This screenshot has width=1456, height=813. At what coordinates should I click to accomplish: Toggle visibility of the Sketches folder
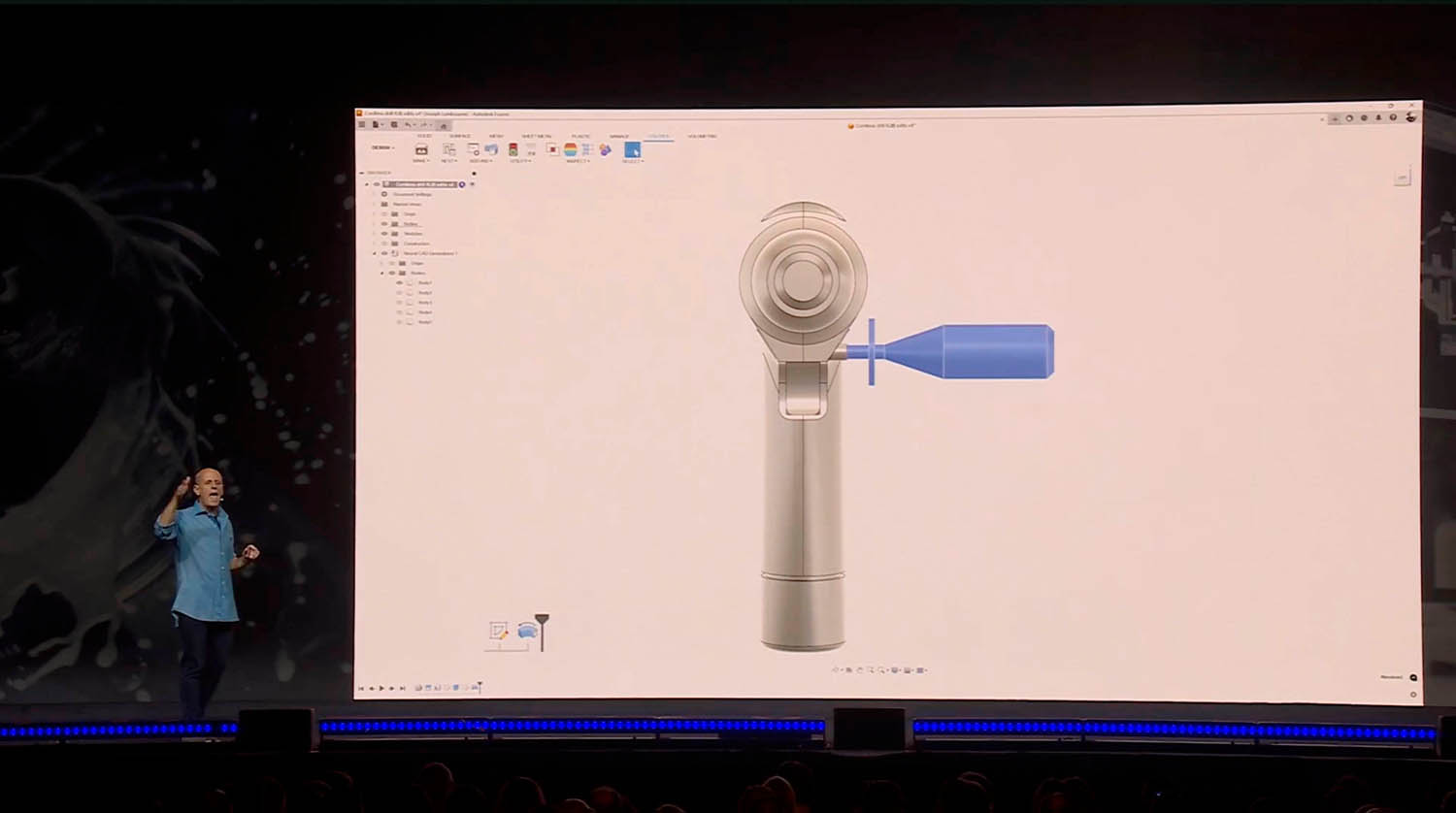[x=384, y=234]
